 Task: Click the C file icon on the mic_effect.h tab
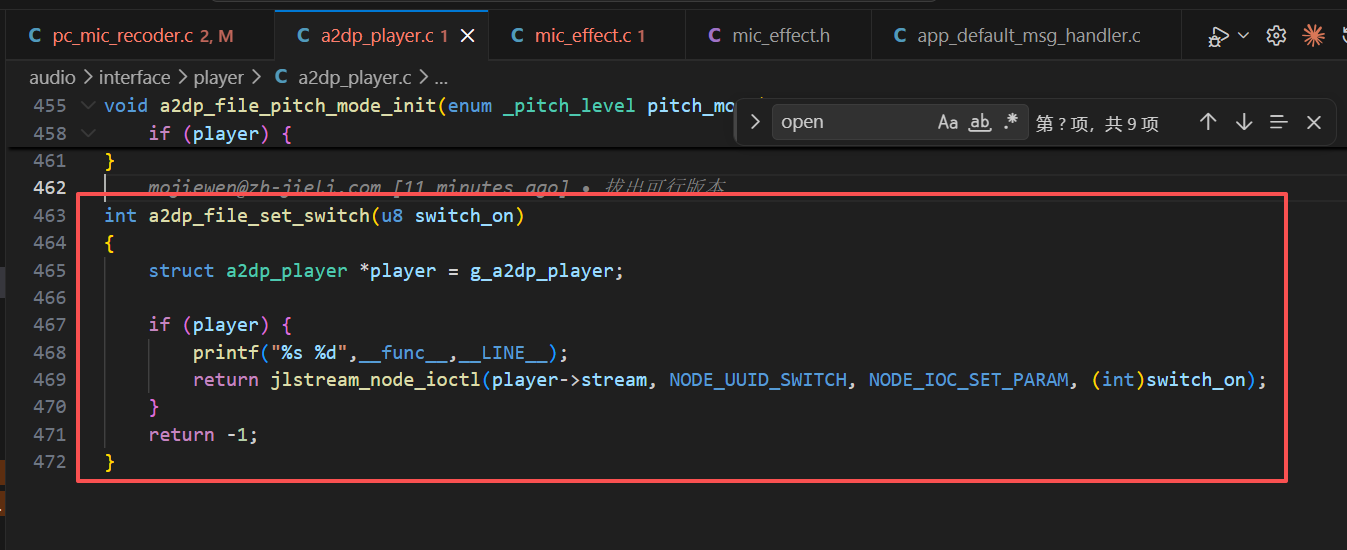tap(714, 36)
